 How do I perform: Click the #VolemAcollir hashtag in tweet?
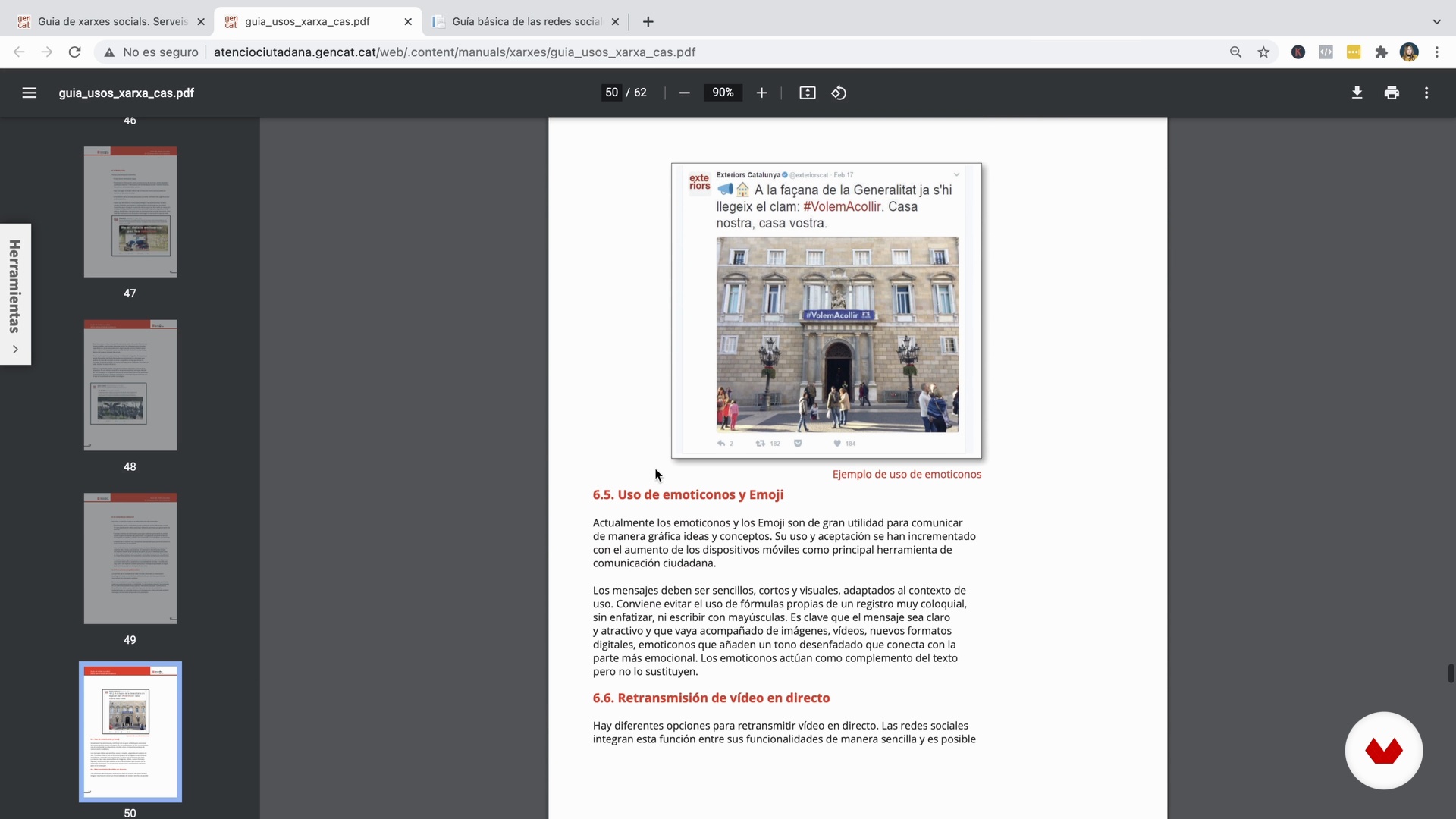(x=842, y=207)
